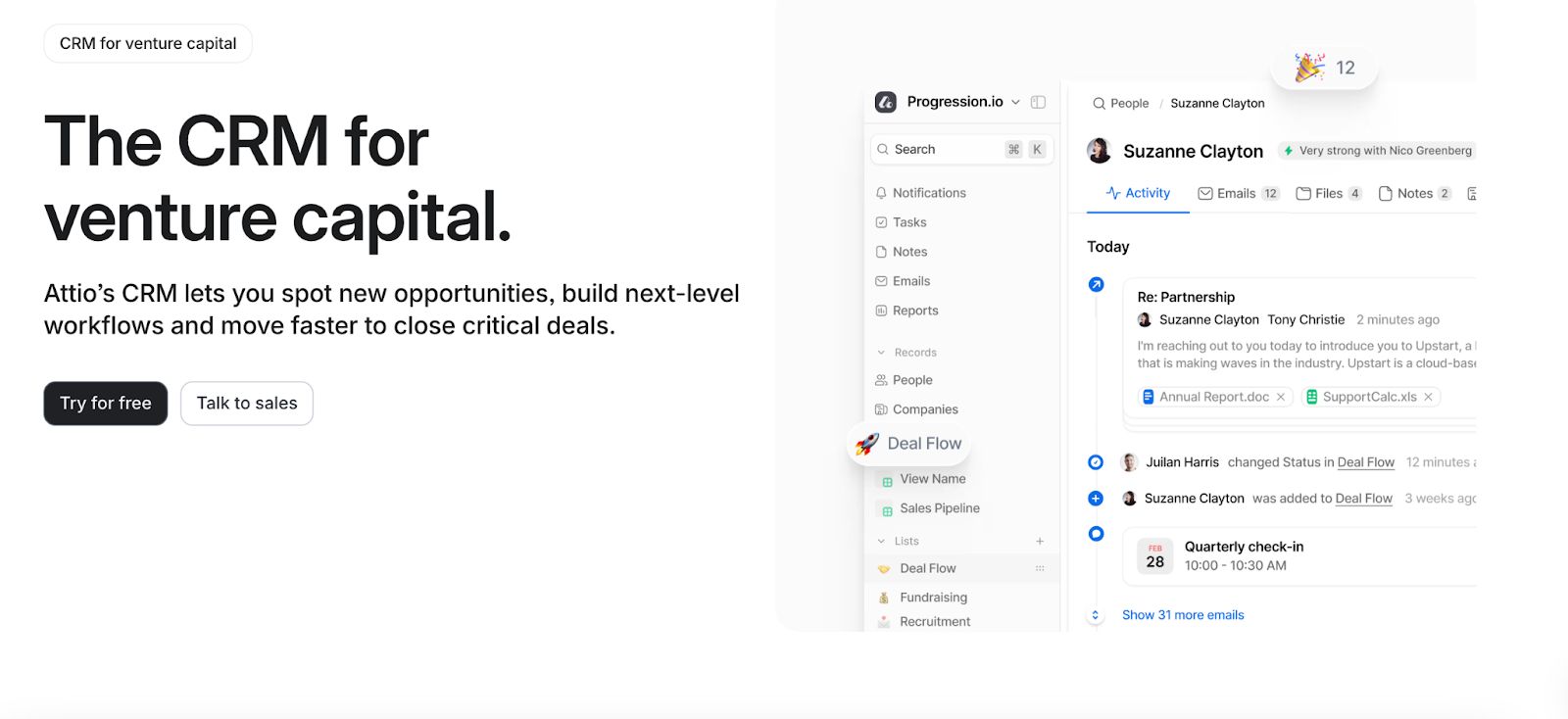
Task: Switch to the Activity tab
Action: [1138, 193]
